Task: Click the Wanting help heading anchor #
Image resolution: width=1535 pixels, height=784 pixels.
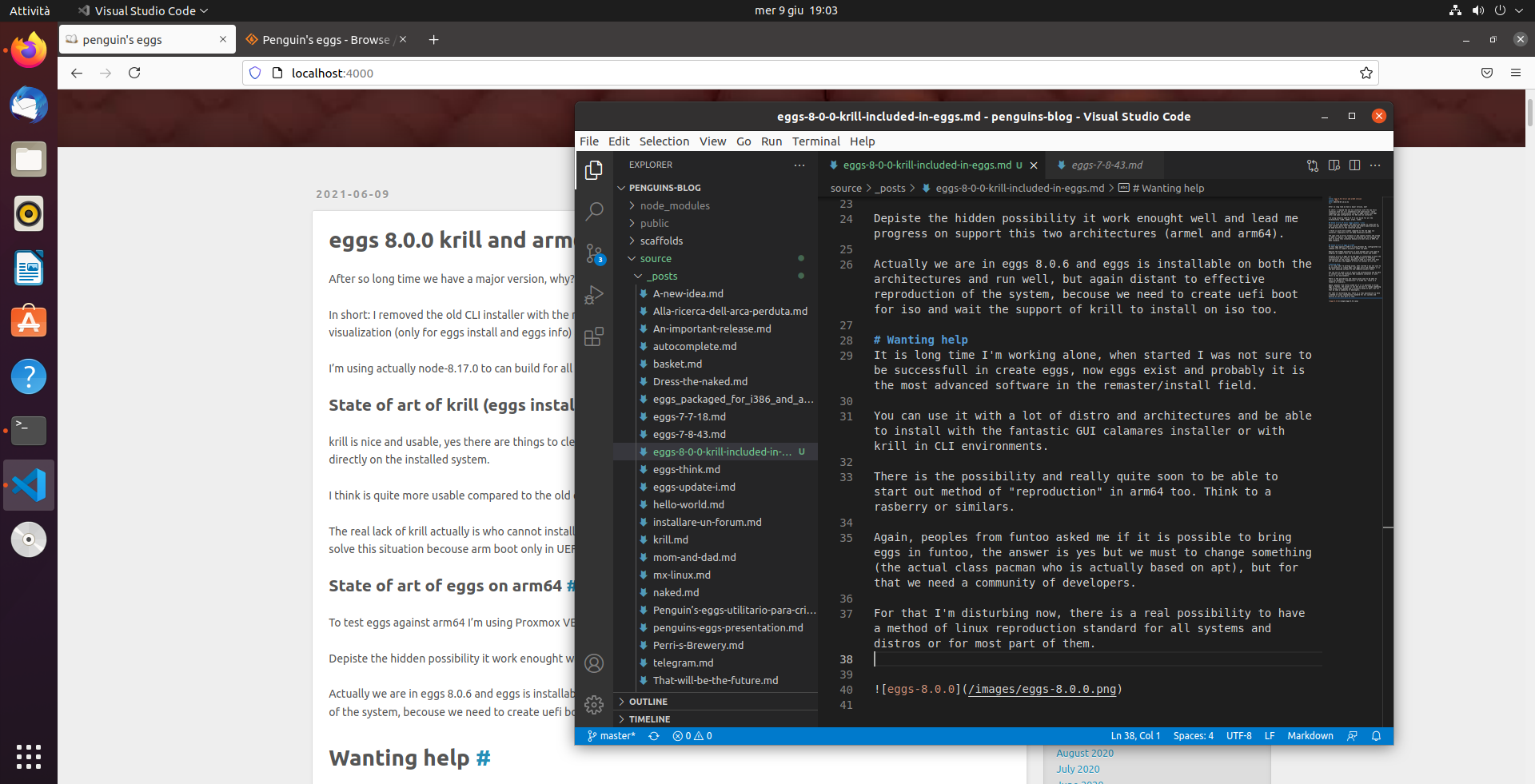Action: [x=483, y=758]
